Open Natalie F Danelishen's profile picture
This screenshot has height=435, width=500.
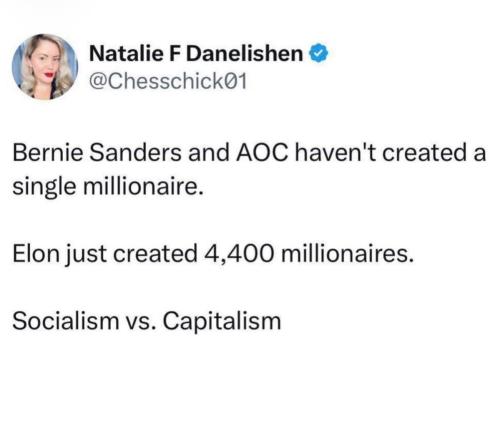(45, 67)
